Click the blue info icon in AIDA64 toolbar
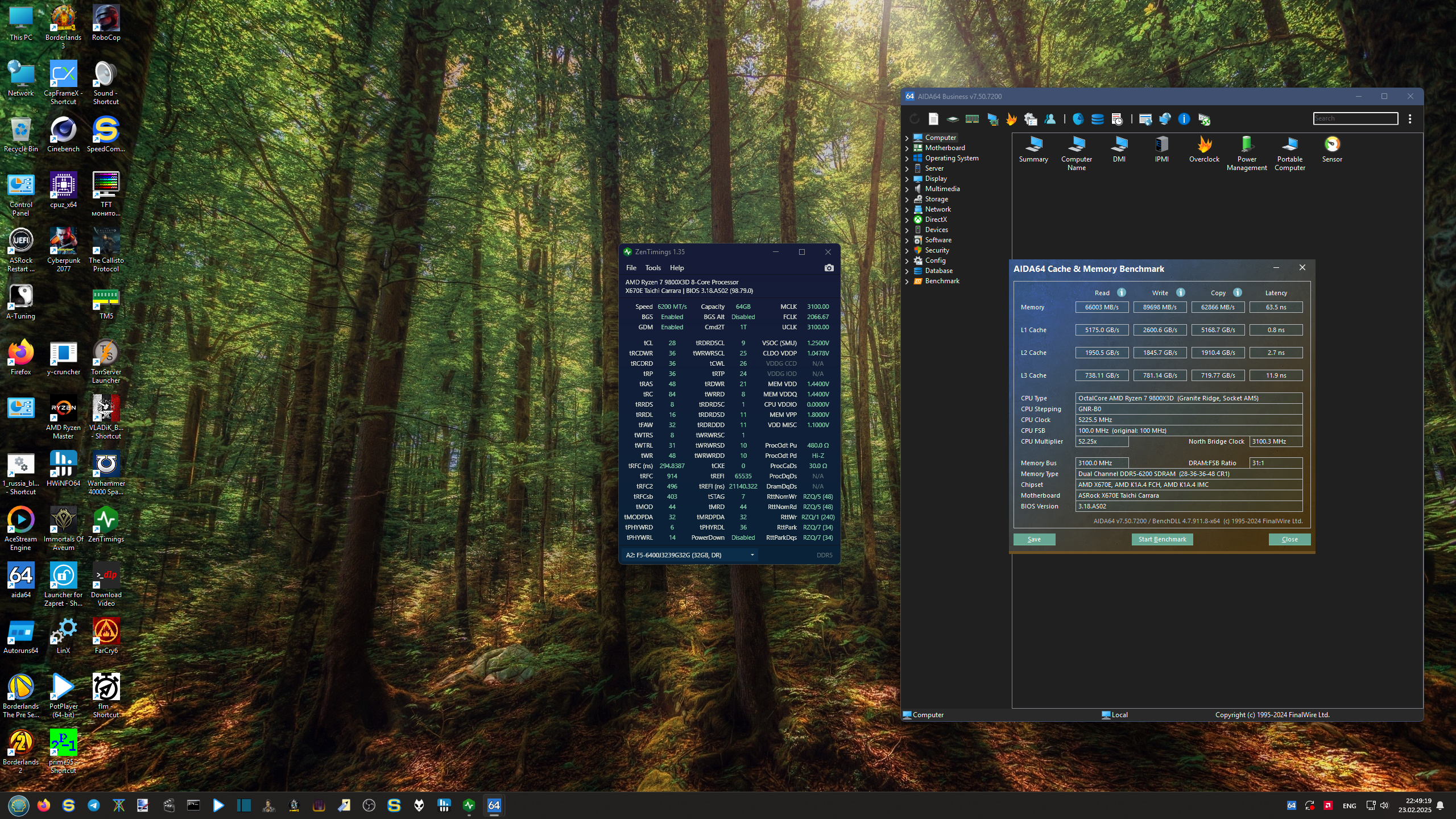 (x=1184, y=119)
